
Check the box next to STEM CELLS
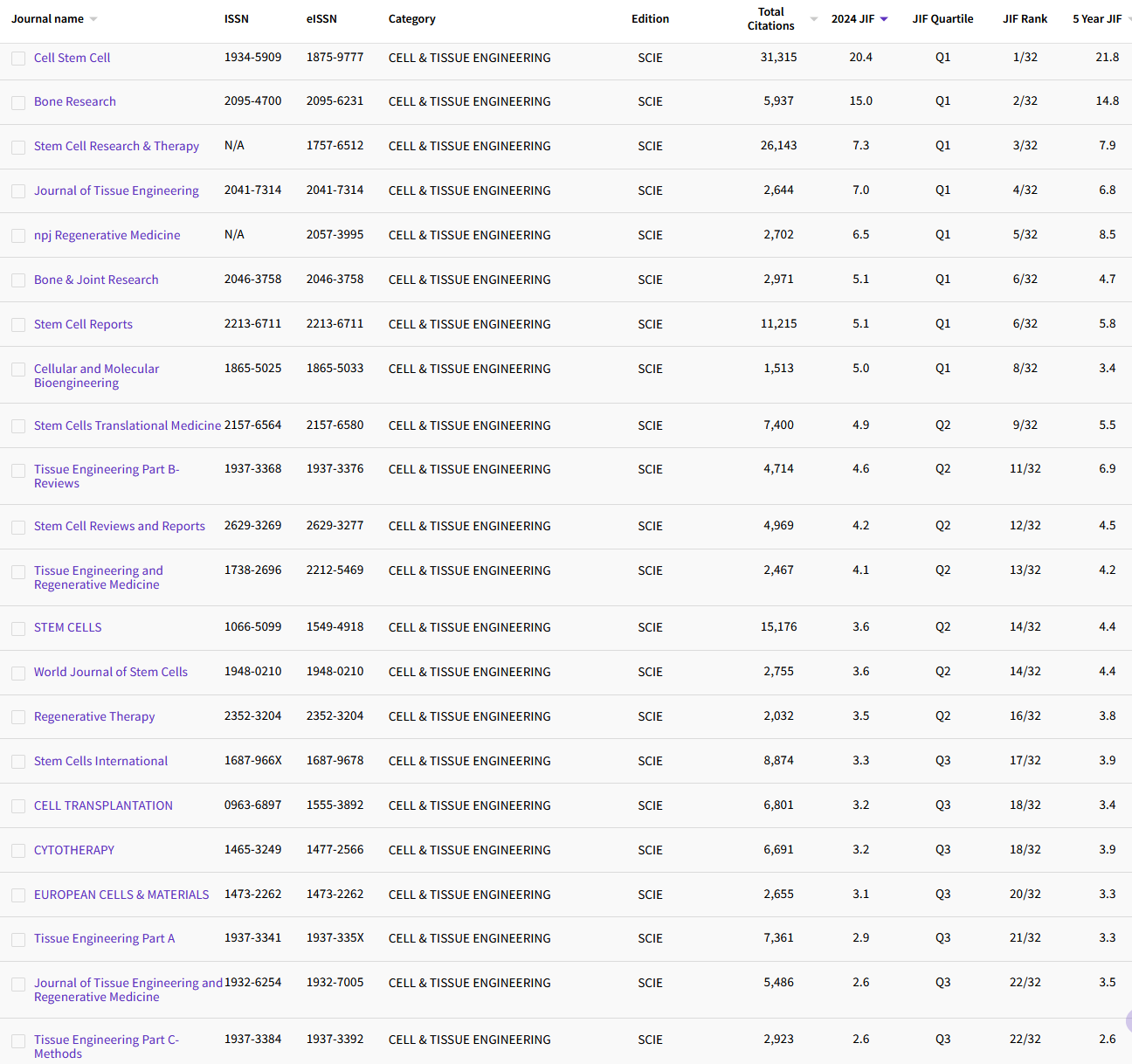(18, 629)
